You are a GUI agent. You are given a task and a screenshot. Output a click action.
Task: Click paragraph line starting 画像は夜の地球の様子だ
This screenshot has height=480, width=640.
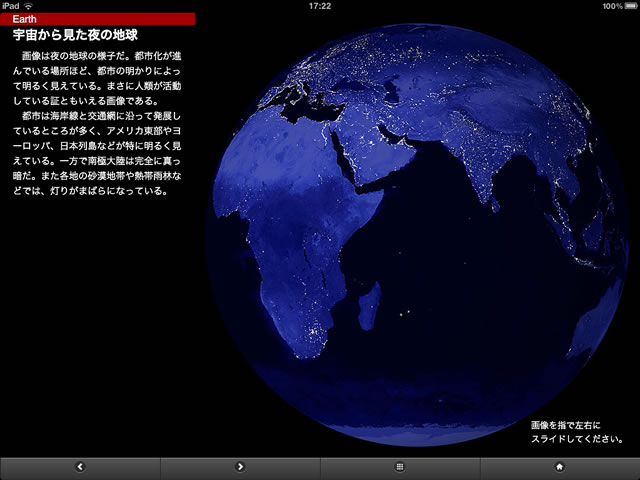pos(102,56)
